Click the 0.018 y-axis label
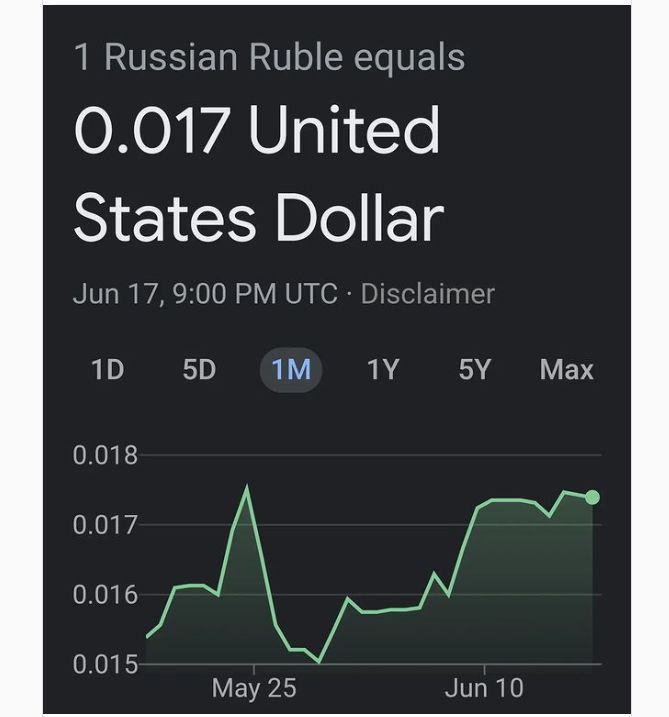 click(x=104, y=456)
